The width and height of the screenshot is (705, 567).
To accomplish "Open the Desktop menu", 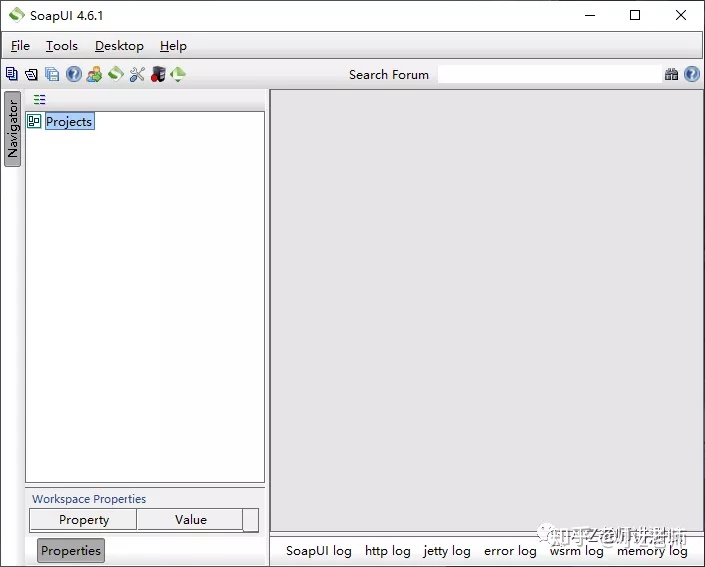I will [119, 46].
